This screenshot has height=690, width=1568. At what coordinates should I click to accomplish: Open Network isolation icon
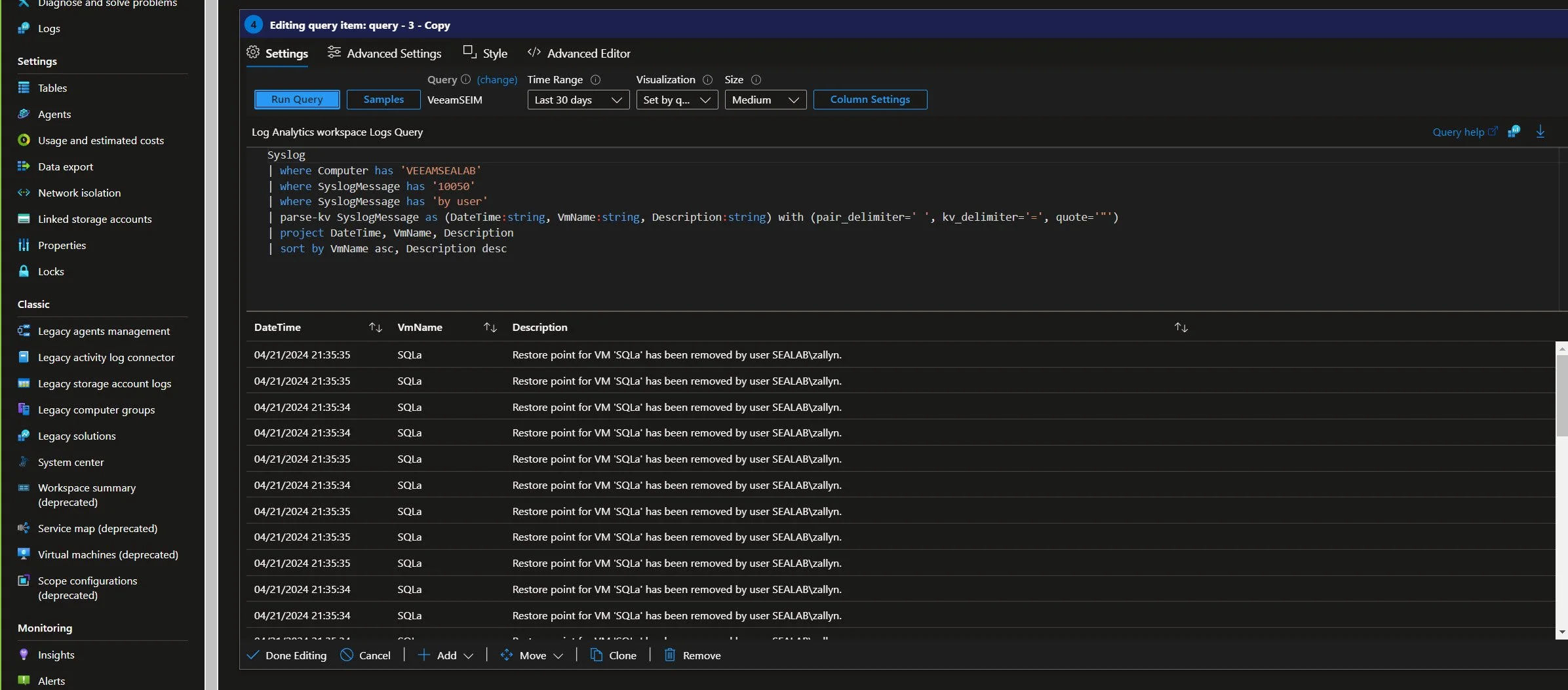pyautogui.click(x=24, y=193)
